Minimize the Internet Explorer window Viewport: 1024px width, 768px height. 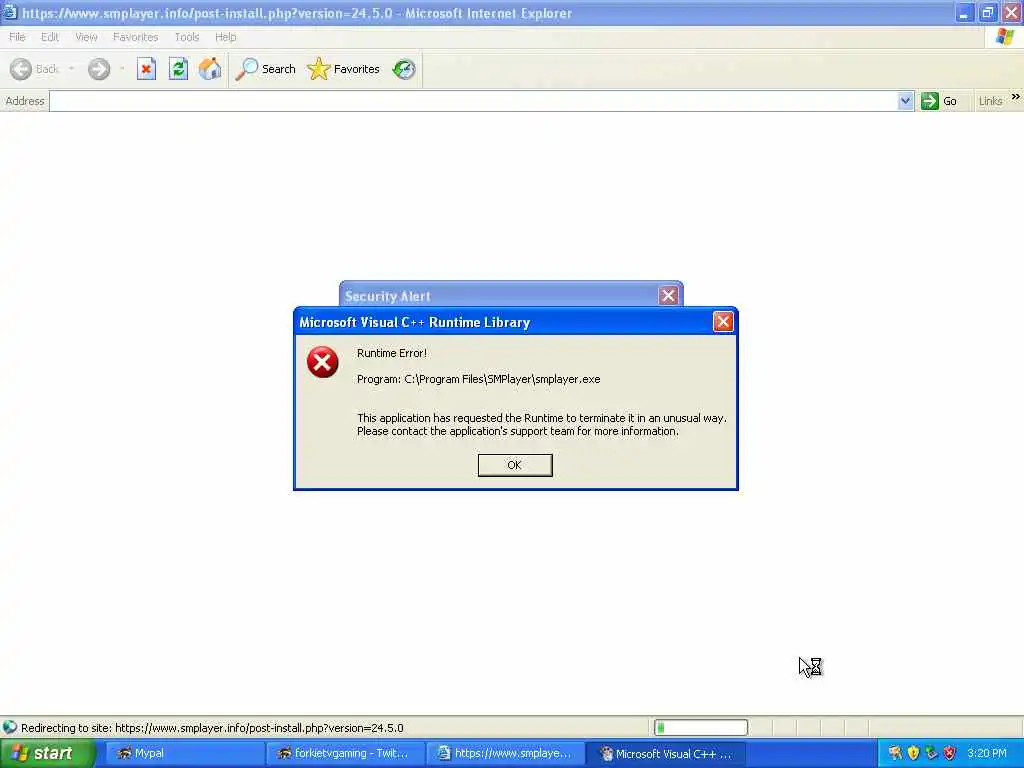(964, 12)
